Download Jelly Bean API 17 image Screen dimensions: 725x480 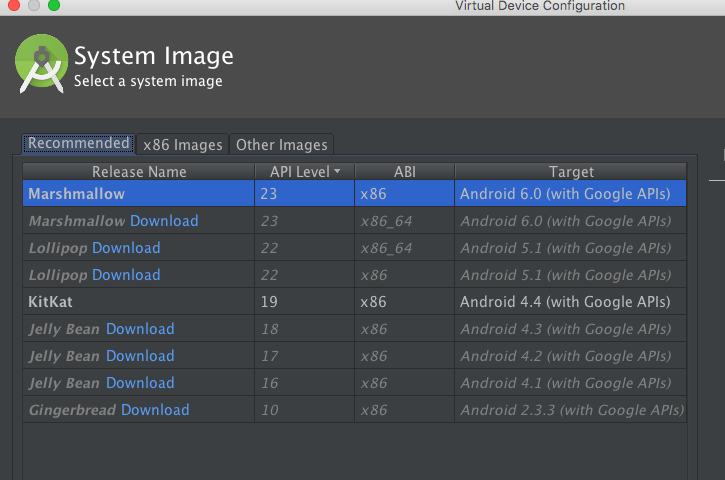(140, 356)
